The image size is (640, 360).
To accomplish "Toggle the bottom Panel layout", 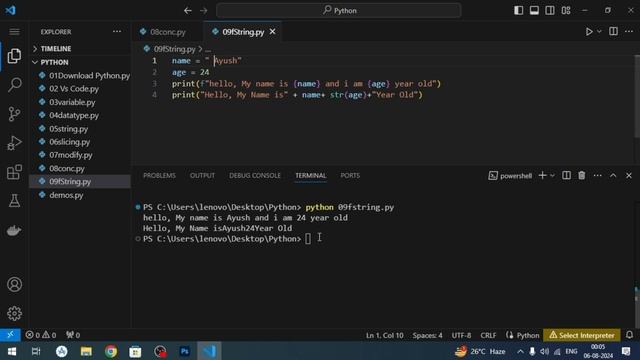I will (534, 10).
